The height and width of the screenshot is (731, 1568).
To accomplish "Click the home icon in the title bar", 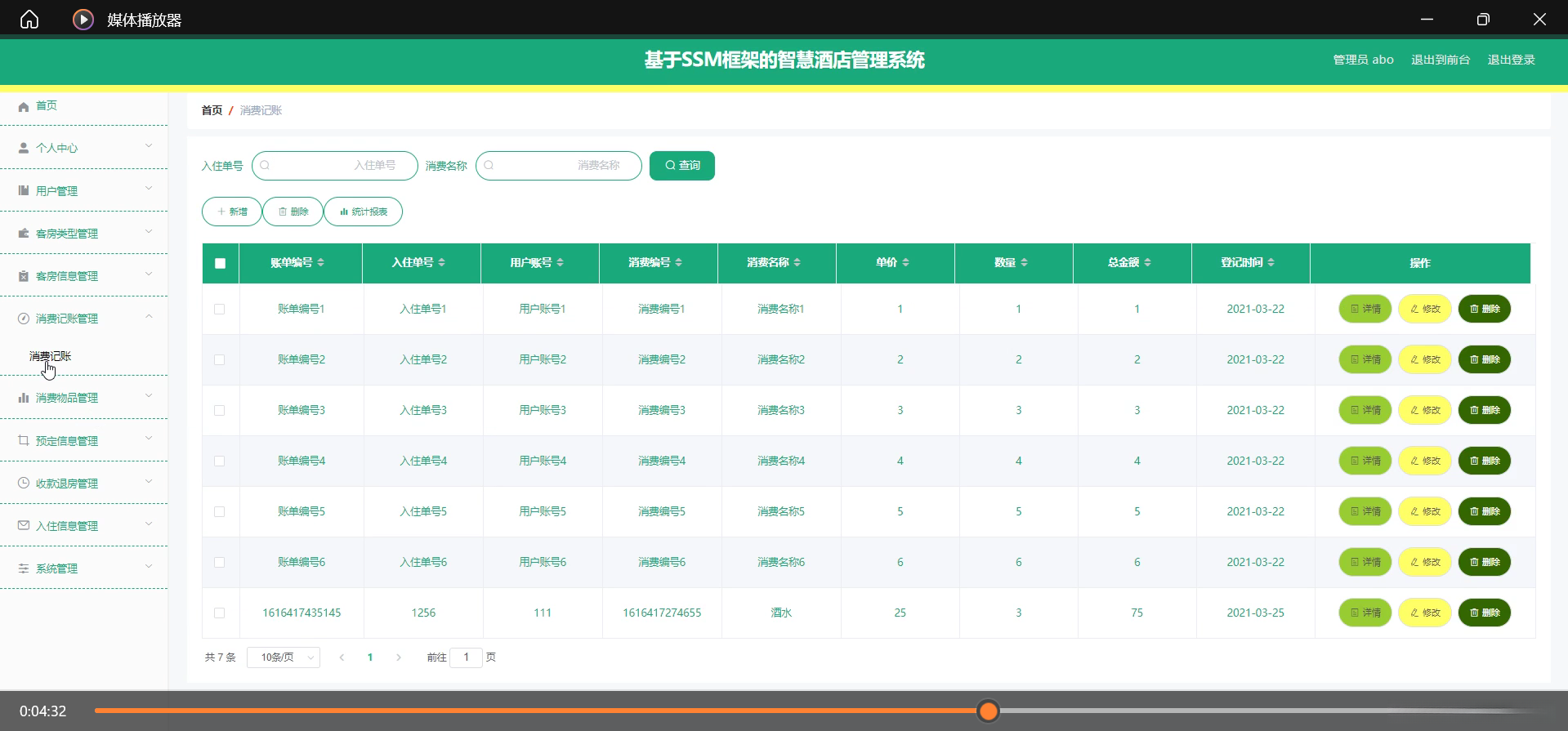I will 29,20.
